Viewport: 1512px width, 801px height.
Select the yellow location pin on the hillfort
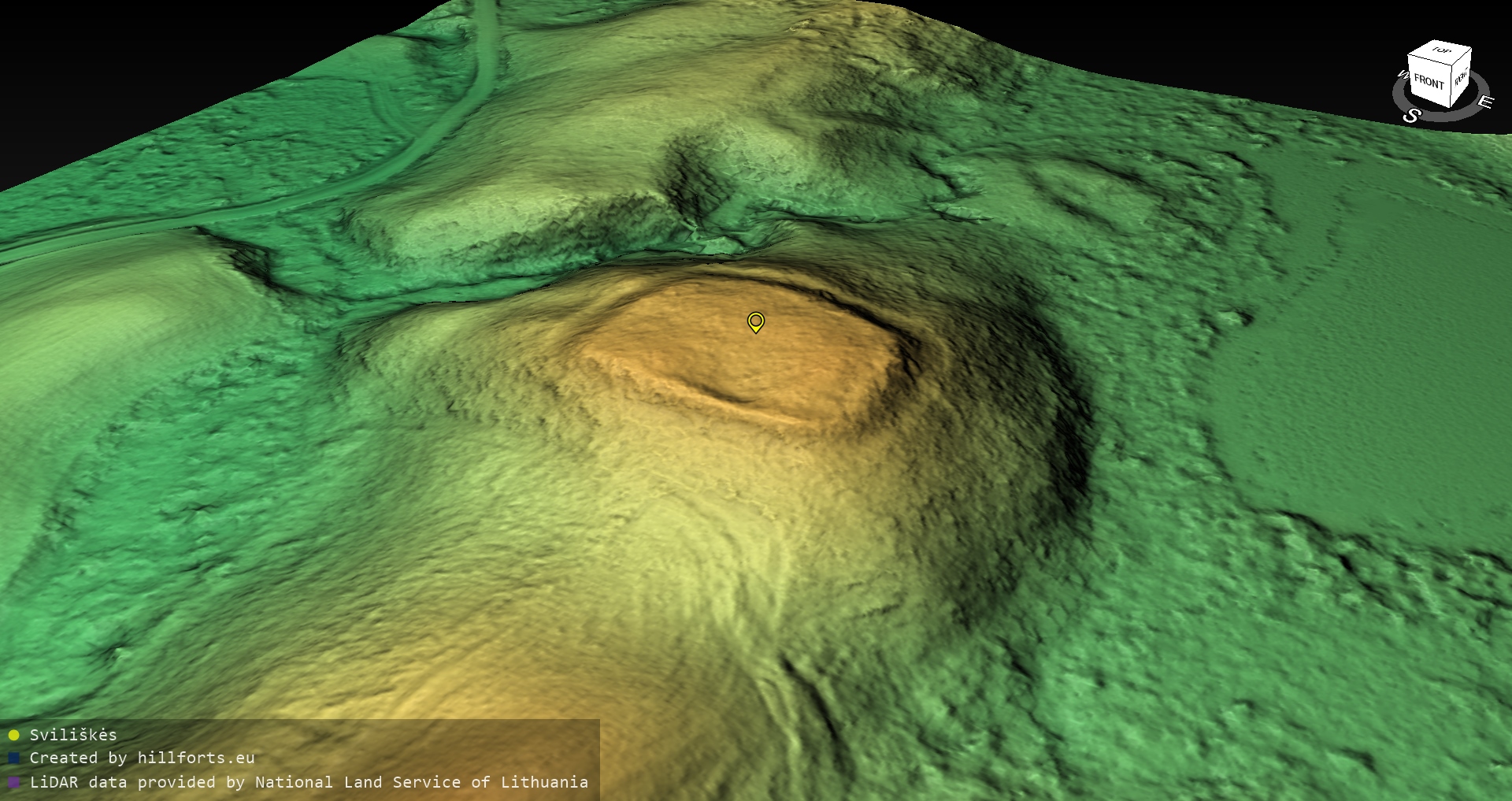[x=755, y=321]
